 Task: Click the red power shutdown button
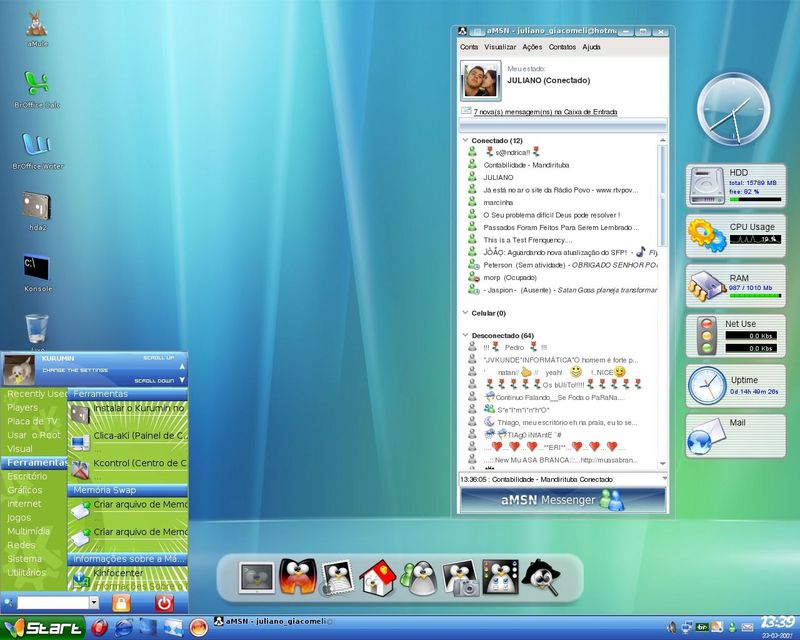164,603
